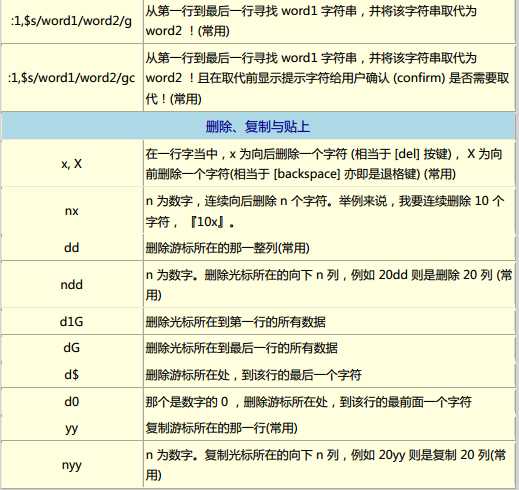
Task: Select the 'x, X' command cell
Action: tap(71, 164)
